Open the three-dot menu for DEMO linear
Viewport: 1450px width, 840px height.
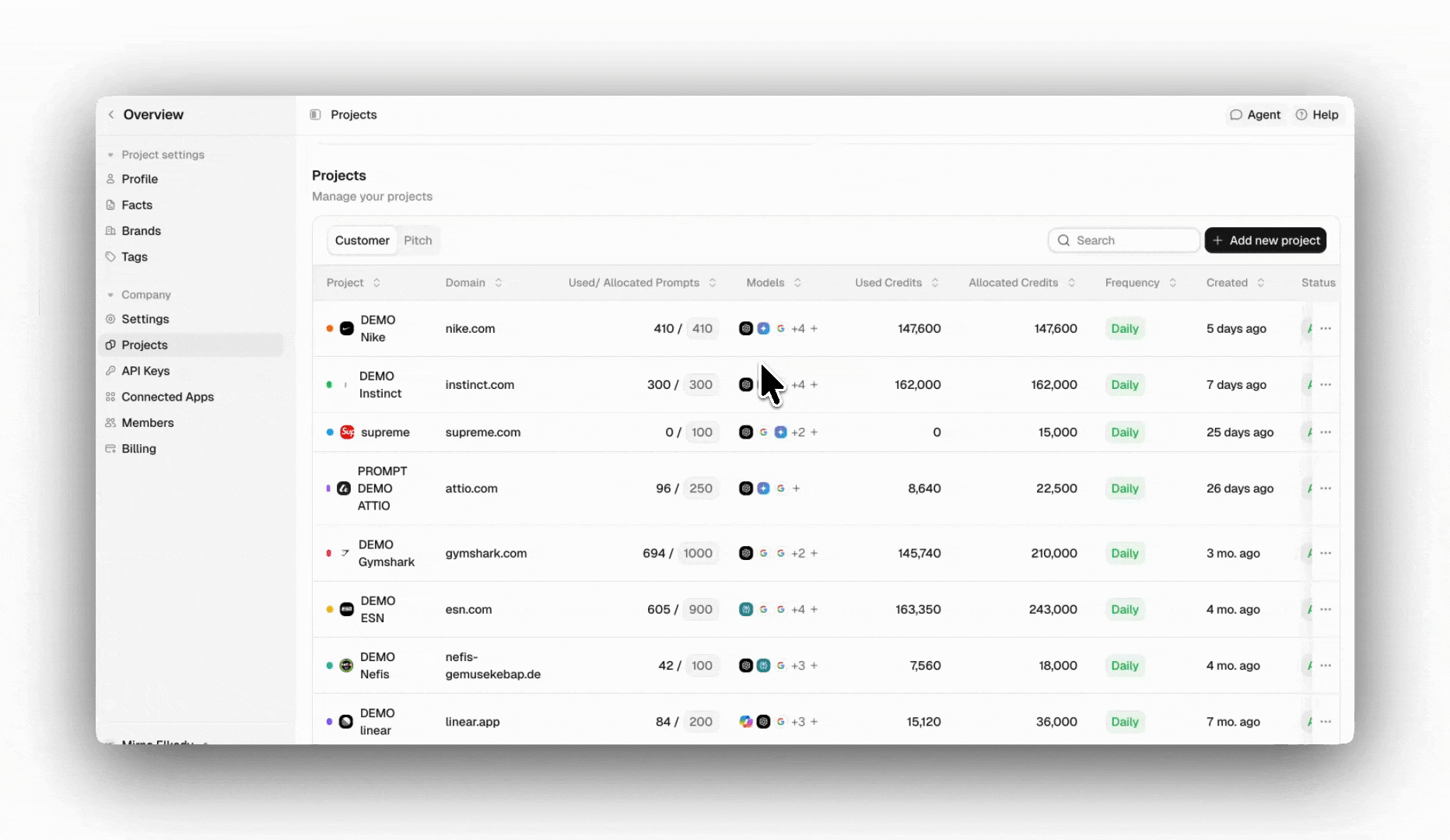pos(1326,721)
